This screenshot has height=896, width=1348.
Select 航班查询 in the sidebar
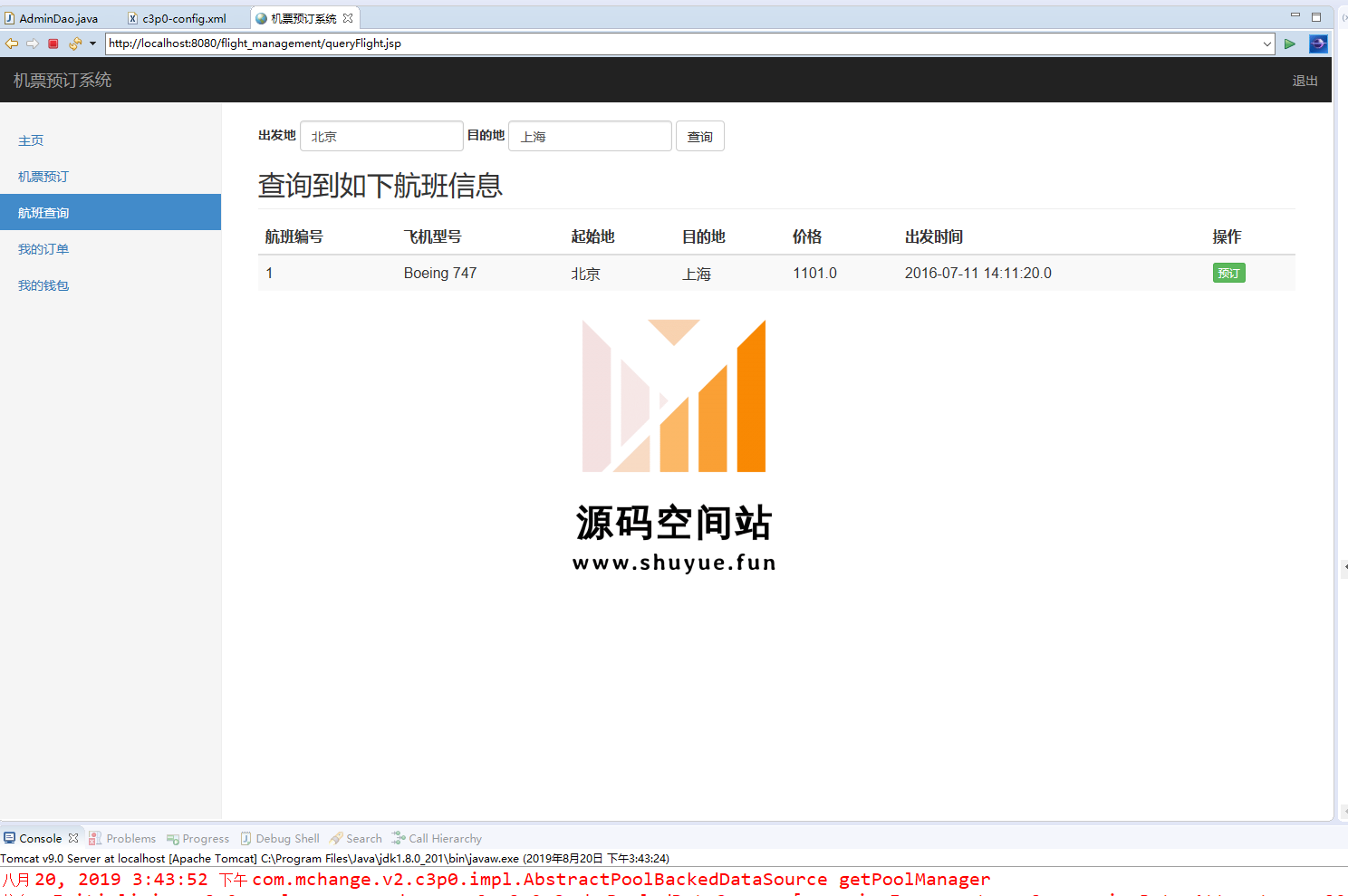pyautogui.click(x=111, y=212)
